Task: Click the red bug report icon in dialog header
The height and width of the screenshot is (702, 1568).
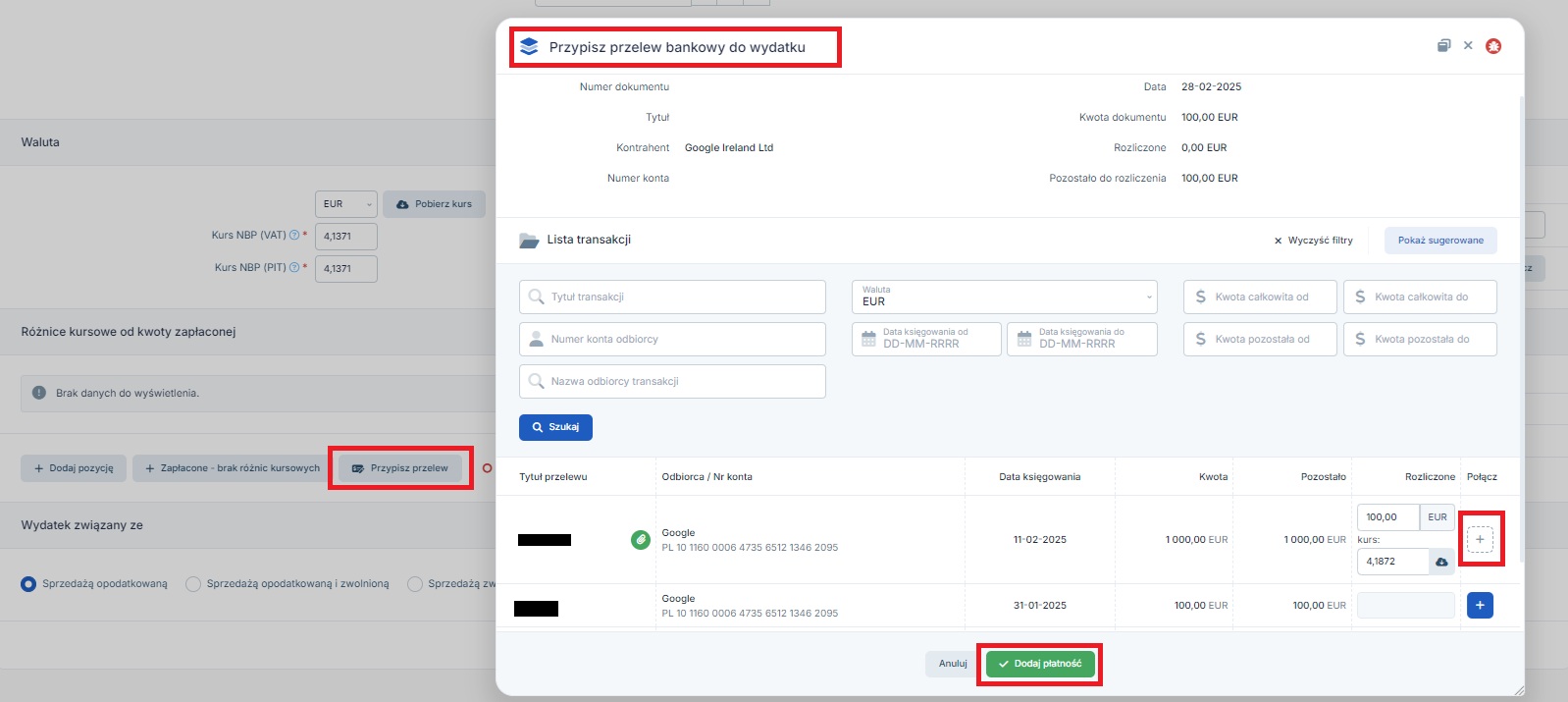Action: [1493, 46]
